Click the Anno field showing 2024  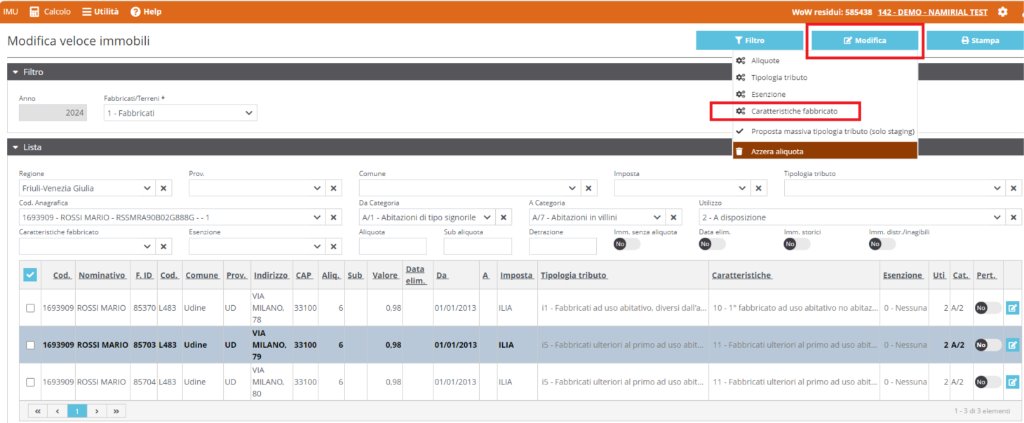click(53, 113)
